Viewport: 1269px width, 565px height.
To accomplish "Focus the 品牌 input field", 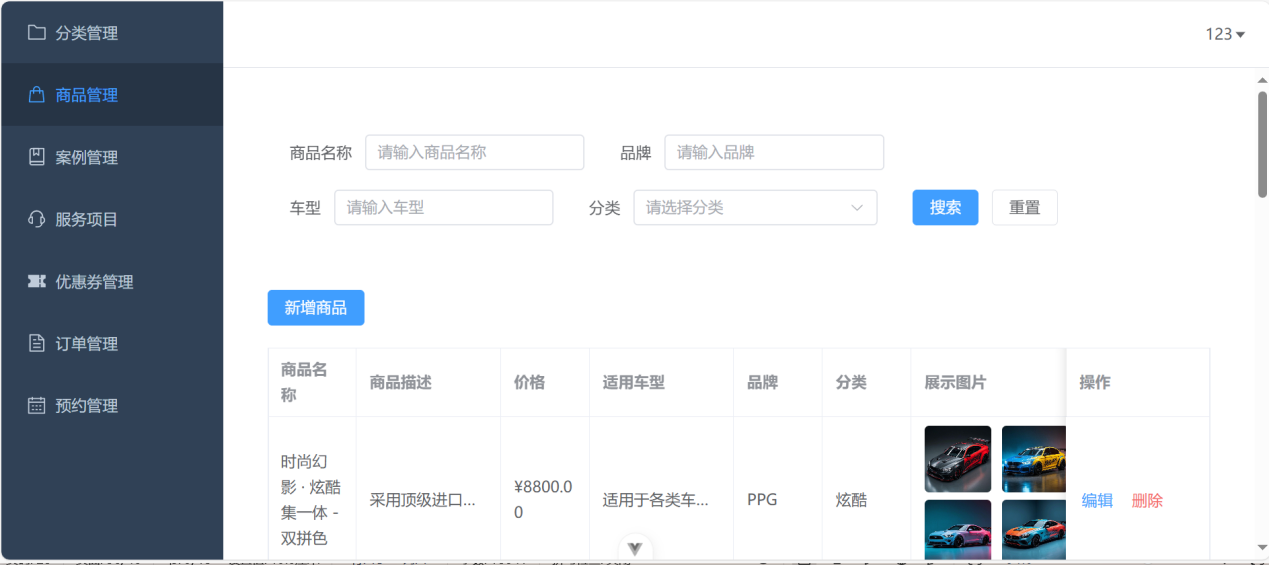I will tap(774, 152).
